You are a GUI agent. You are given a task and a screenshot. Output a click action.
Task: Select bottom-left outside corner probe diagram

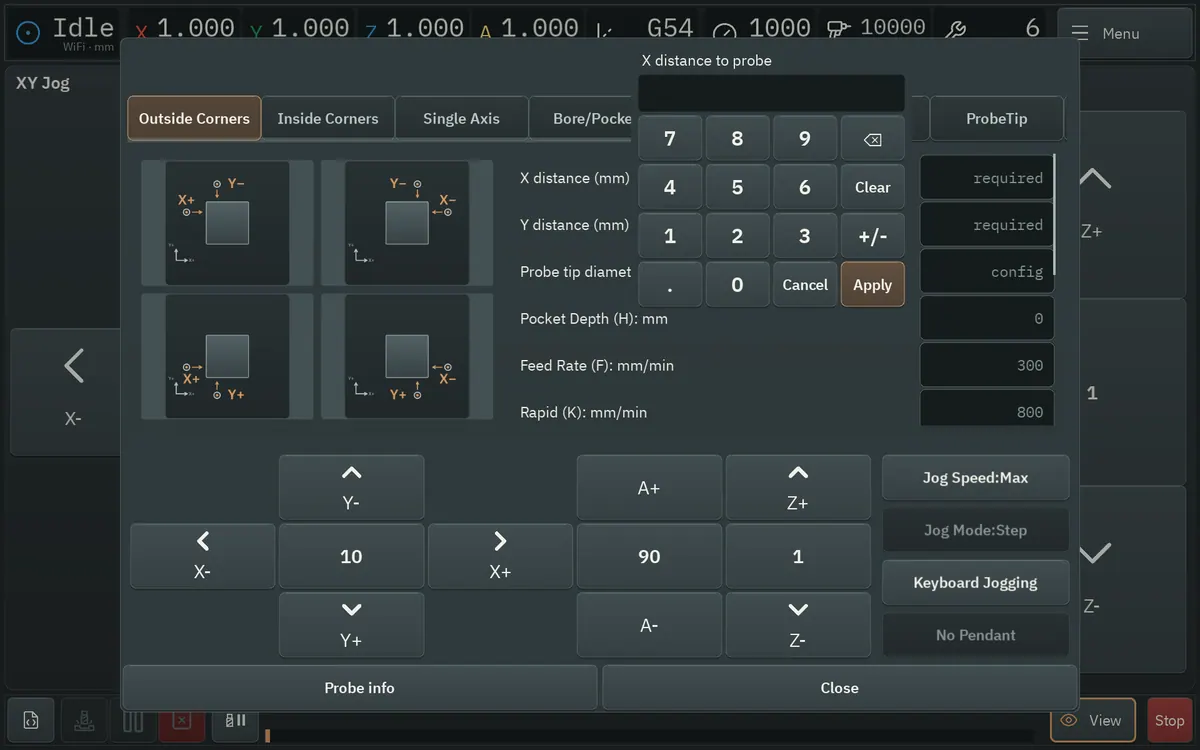click(x=227, y=356)
